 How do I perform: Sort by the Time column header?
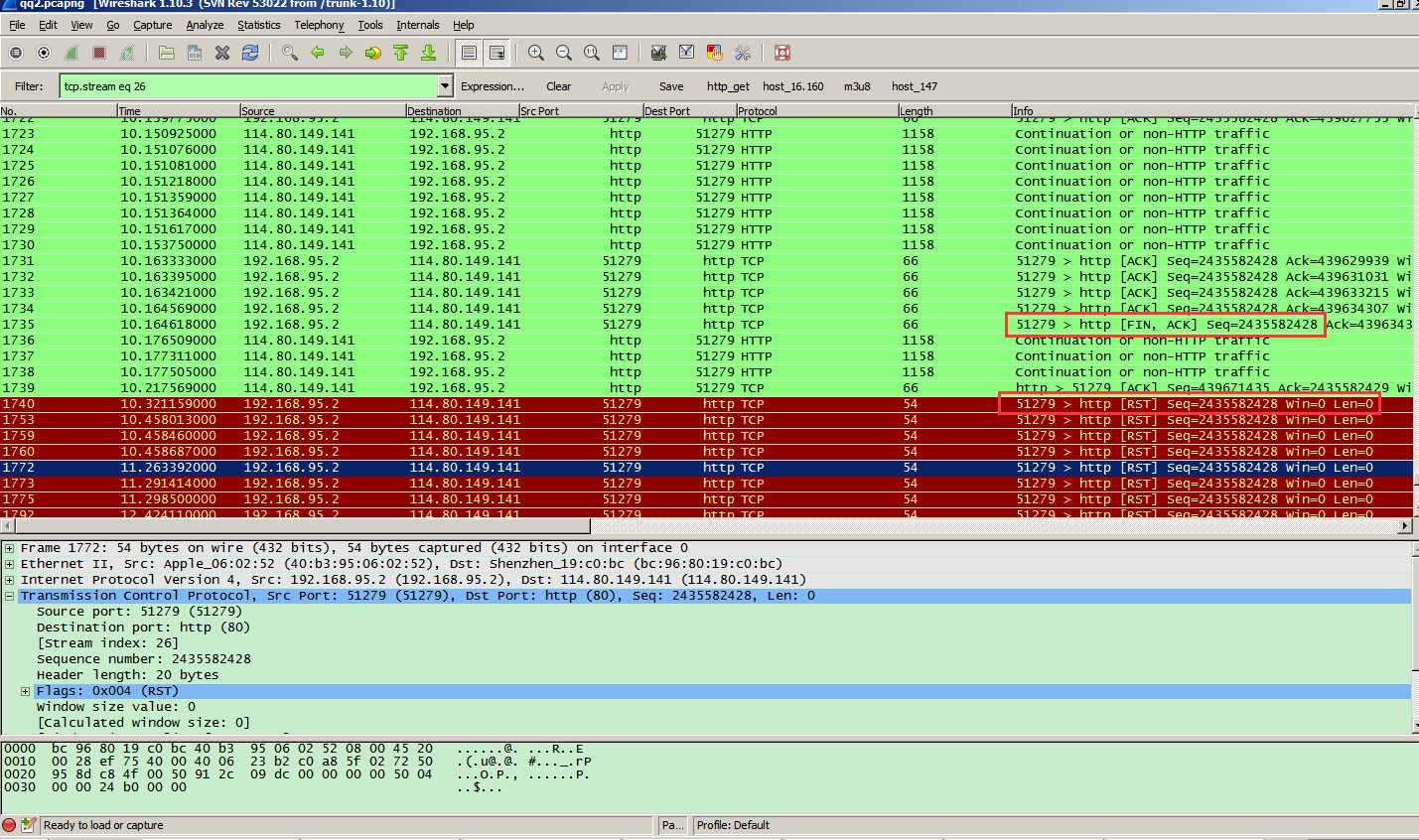pos(178,111)
